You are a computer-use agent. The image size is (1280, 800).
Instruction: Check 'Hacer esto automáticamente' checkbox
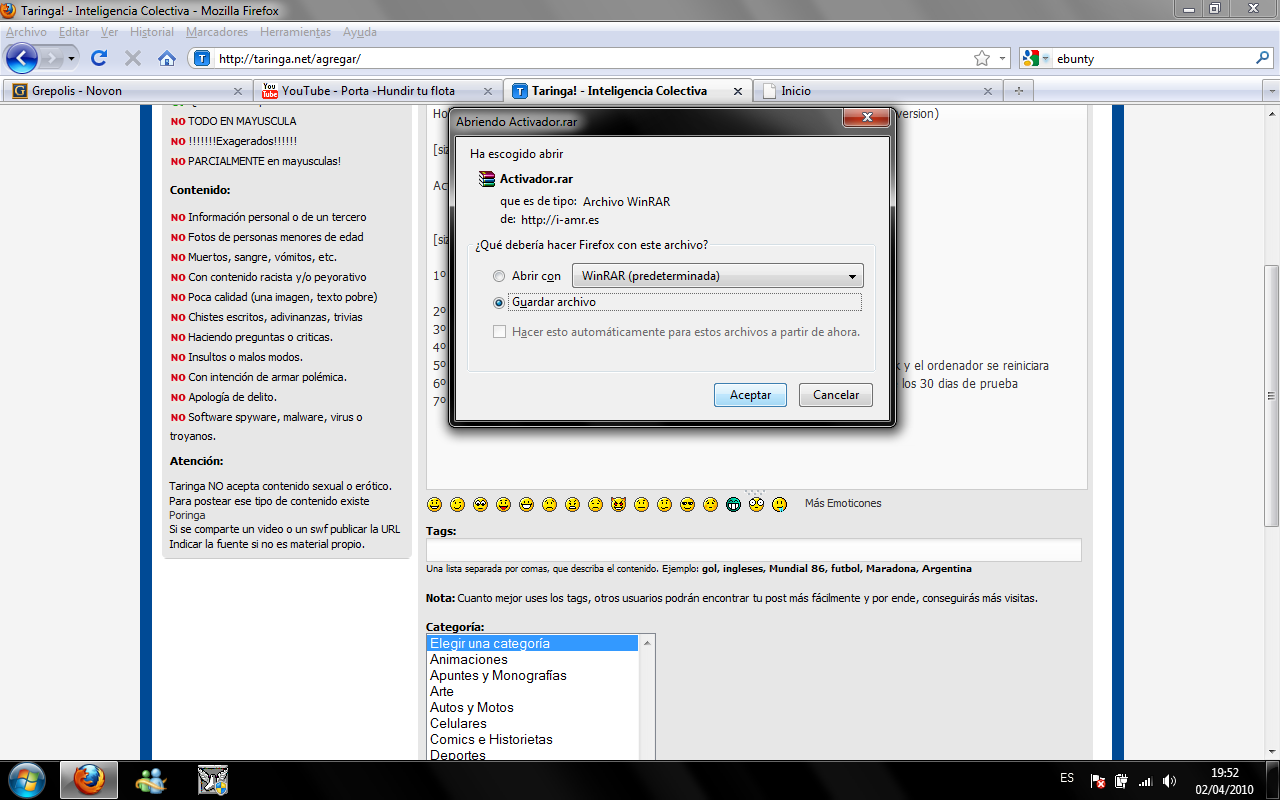click(x=499, y=332)
